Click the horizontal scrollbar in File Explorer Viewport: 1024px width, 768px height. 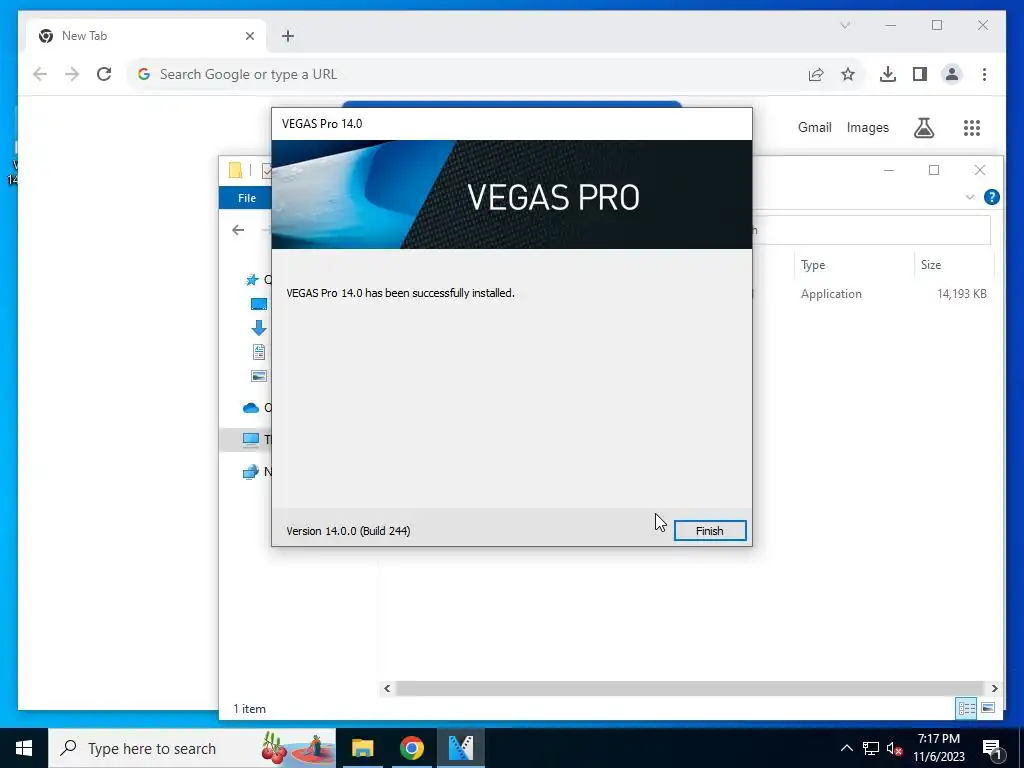pos(690,688)
